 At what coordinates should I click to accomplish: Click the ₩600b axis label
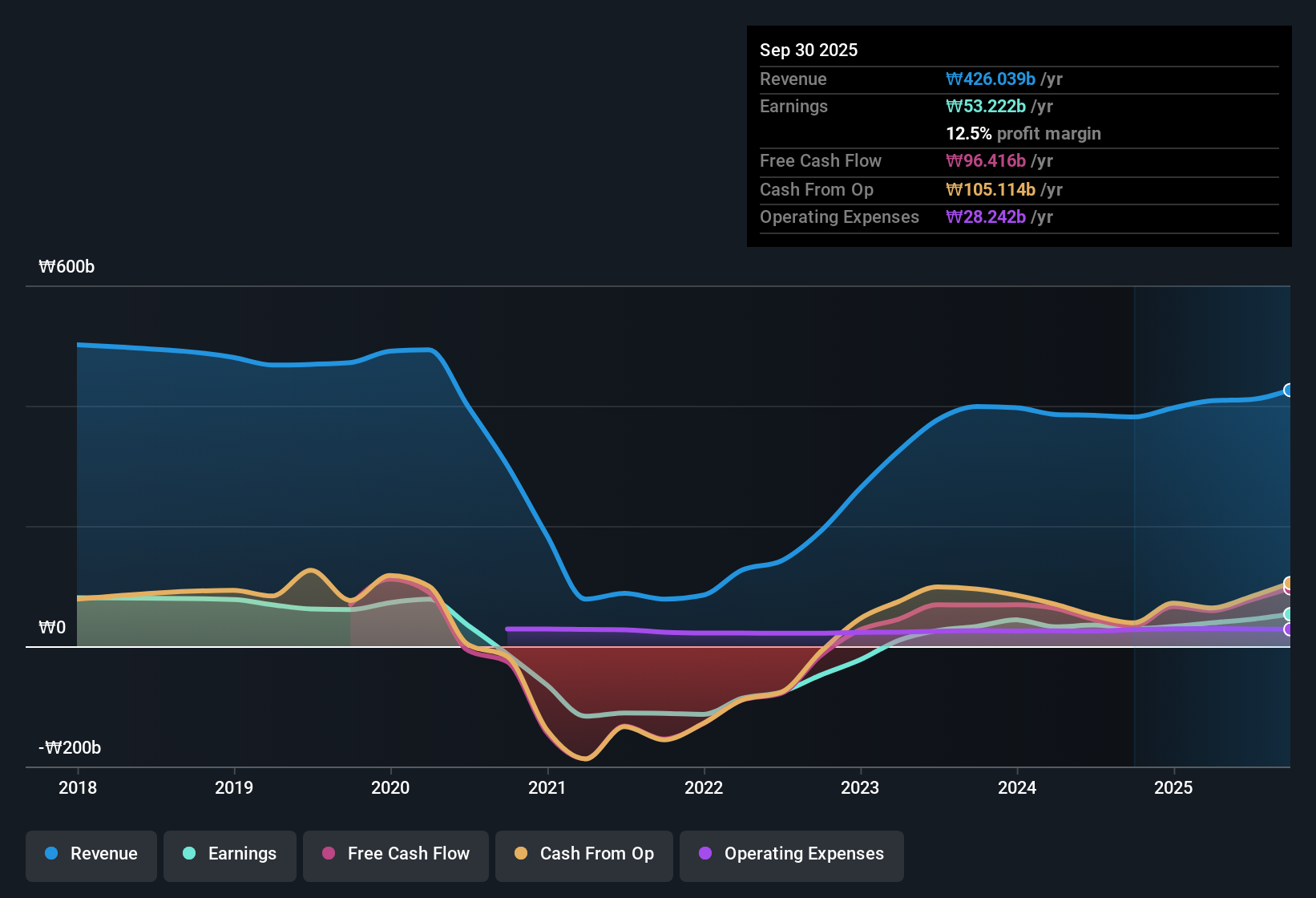[x=67, y=266]
